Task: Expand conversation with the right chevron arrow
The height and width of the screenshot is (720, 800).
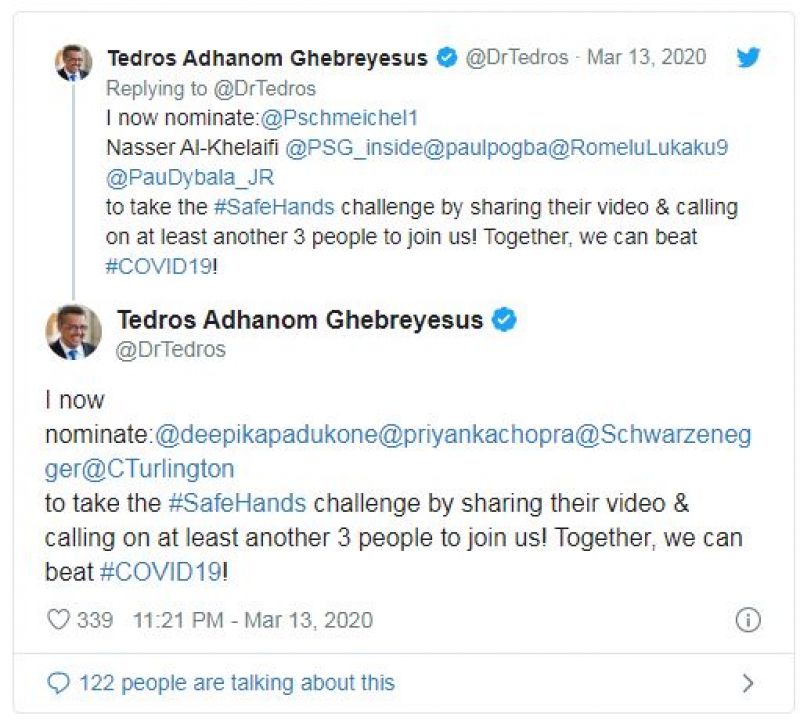Action: click(x=747, y=683)
